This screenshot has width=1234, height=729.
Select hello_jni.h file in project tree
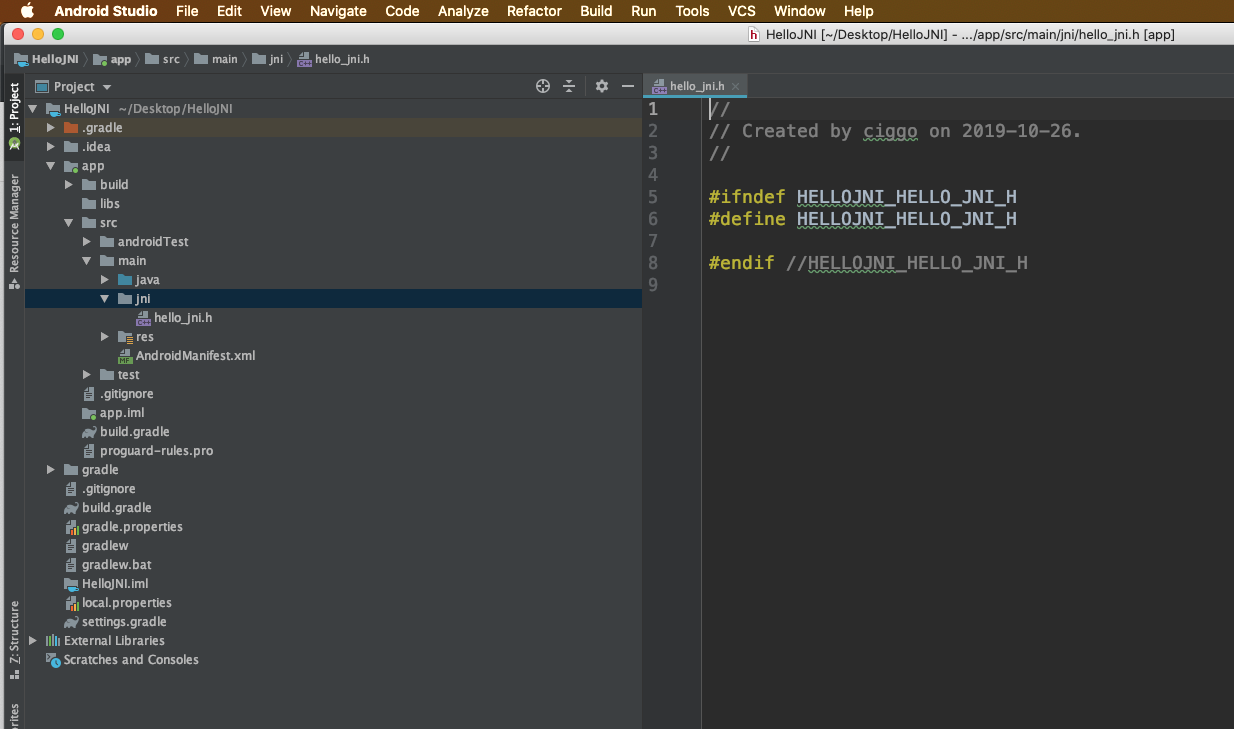[x=175, y=318]
